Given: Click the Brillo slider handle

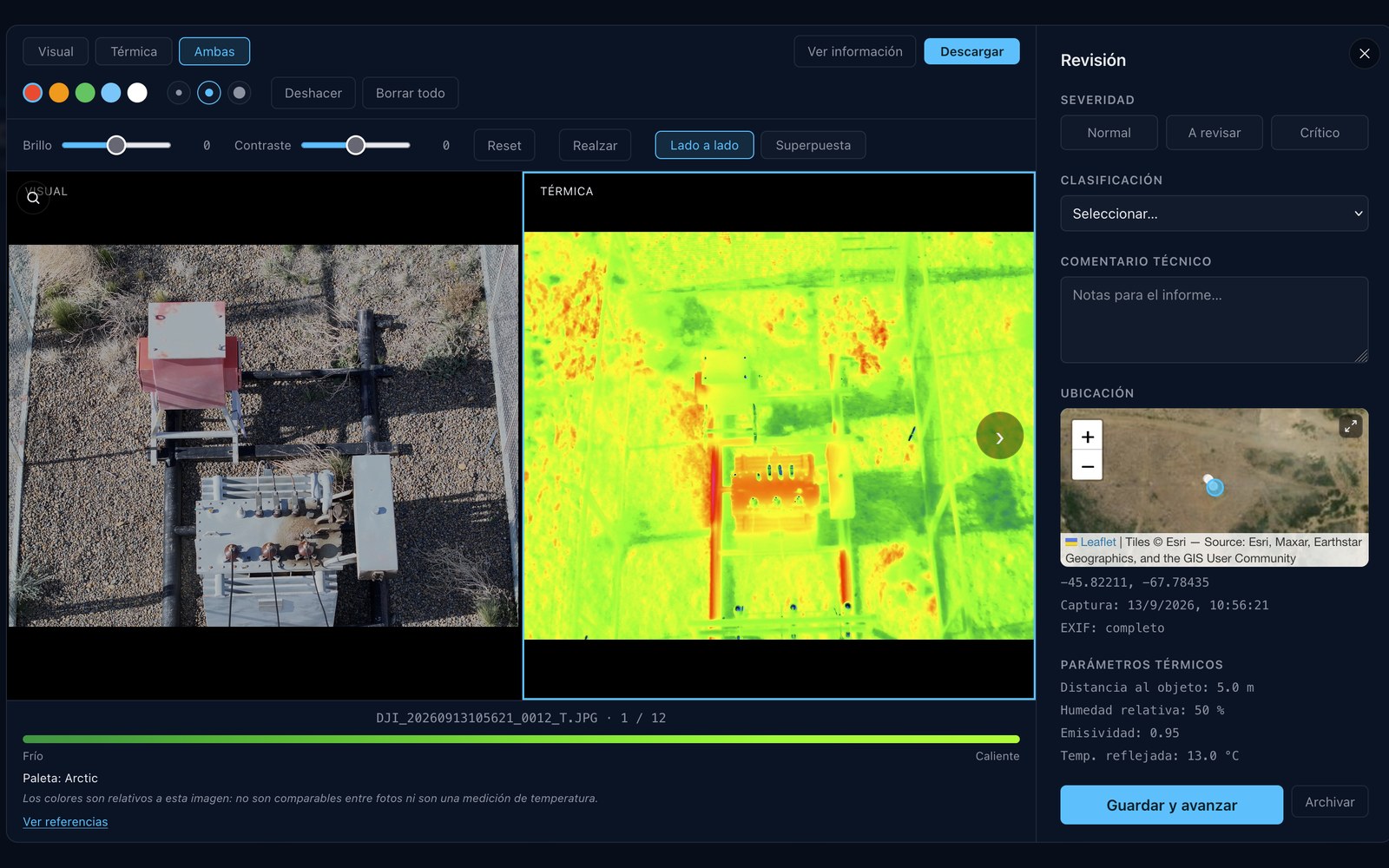Looking at the screenshot, I should pyautogui.click(x=116, y=145).
